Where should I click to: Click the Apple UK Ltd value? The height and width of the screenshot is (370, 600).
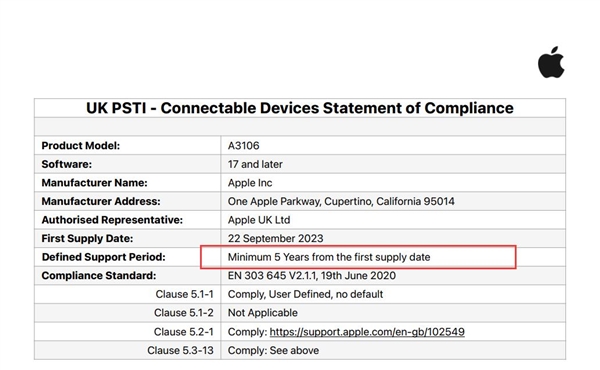click(x=259, y=220)
